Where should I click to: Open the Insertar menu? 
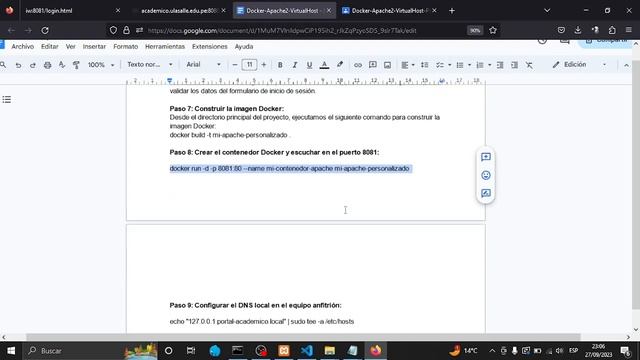point(94,47)
